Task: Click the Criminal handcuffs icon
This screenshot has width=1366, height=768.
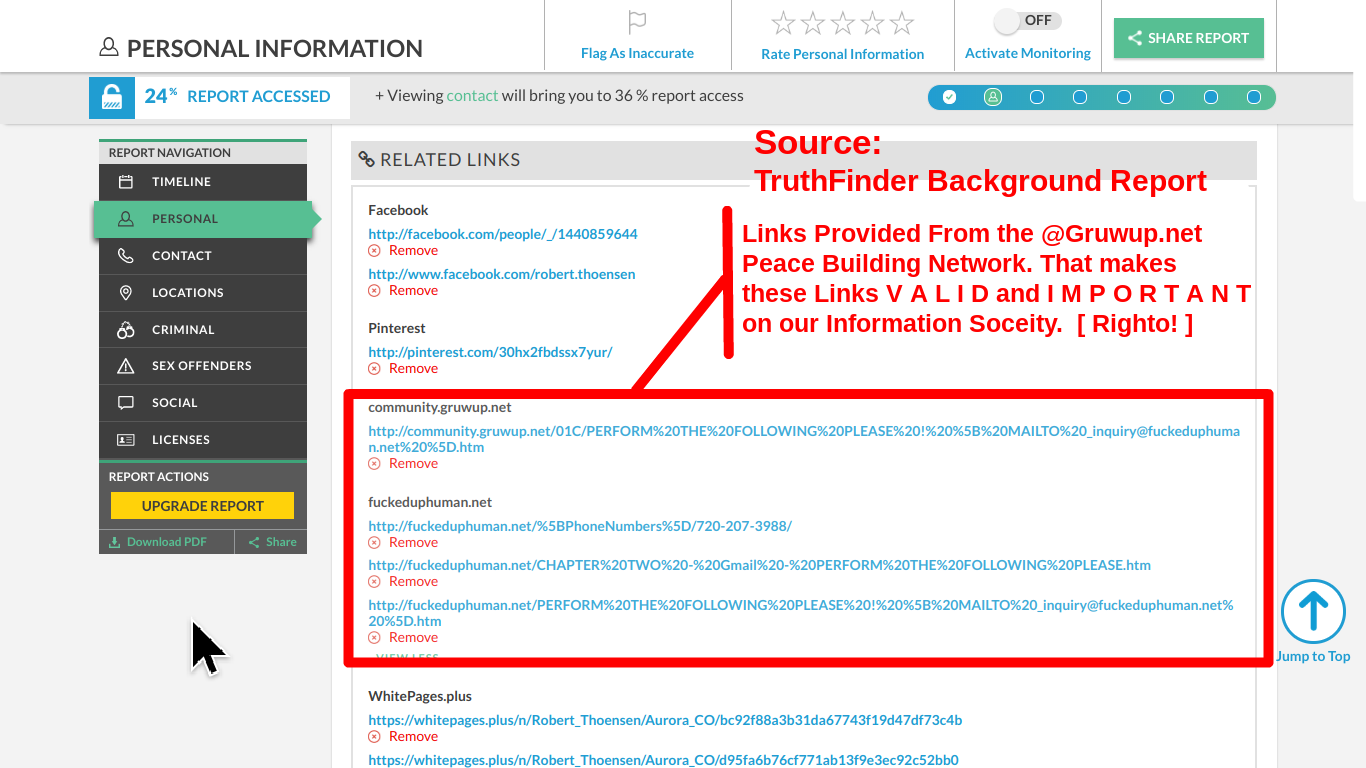Action: coord(126,330)
